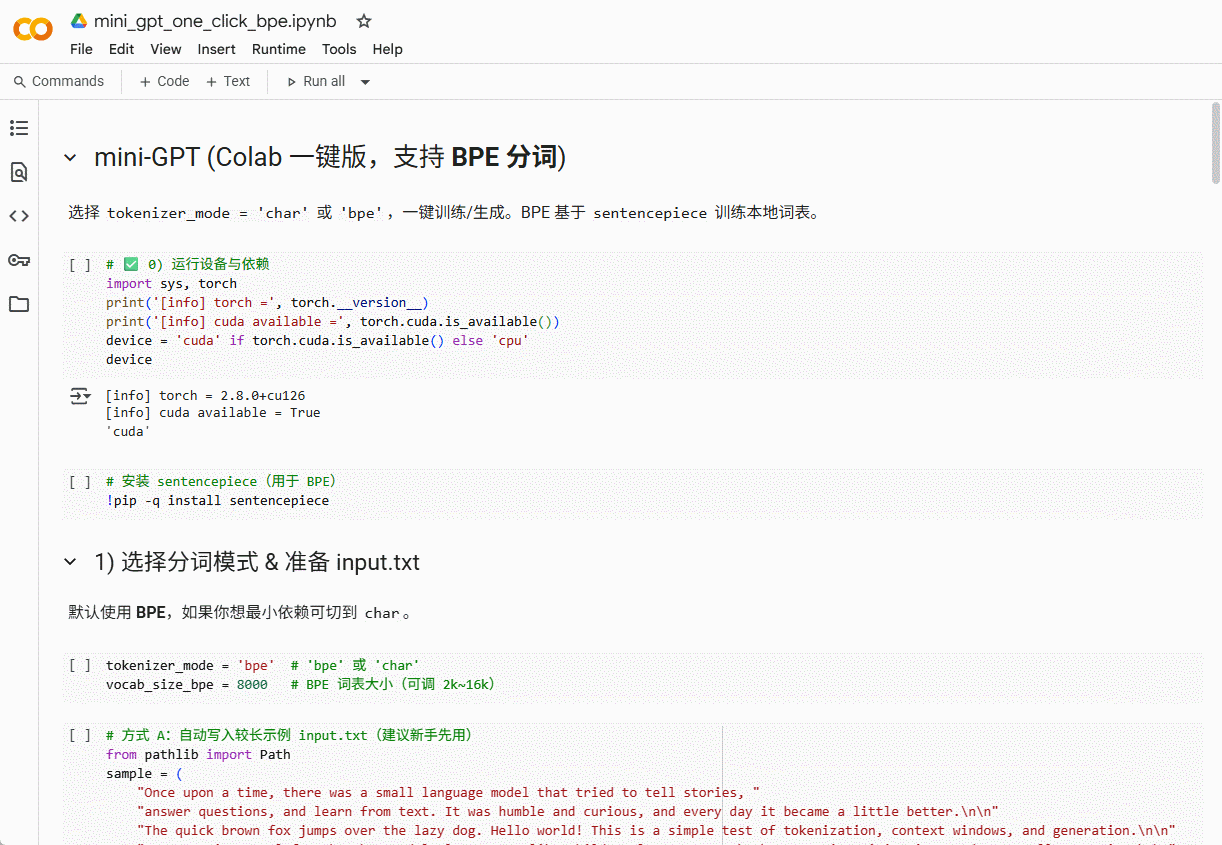The image size is (1222, 845).
Task: Open the Find and replace sidebar icon
Action: click(19, 172)
